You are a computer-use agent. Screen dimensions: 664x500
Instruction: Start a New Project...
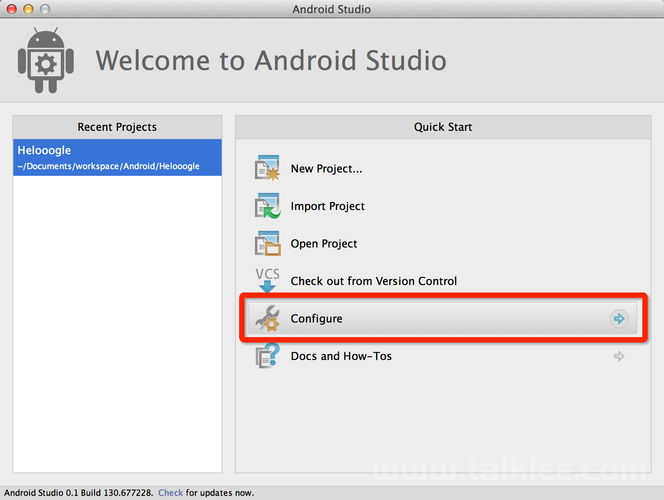click(326, 169)
